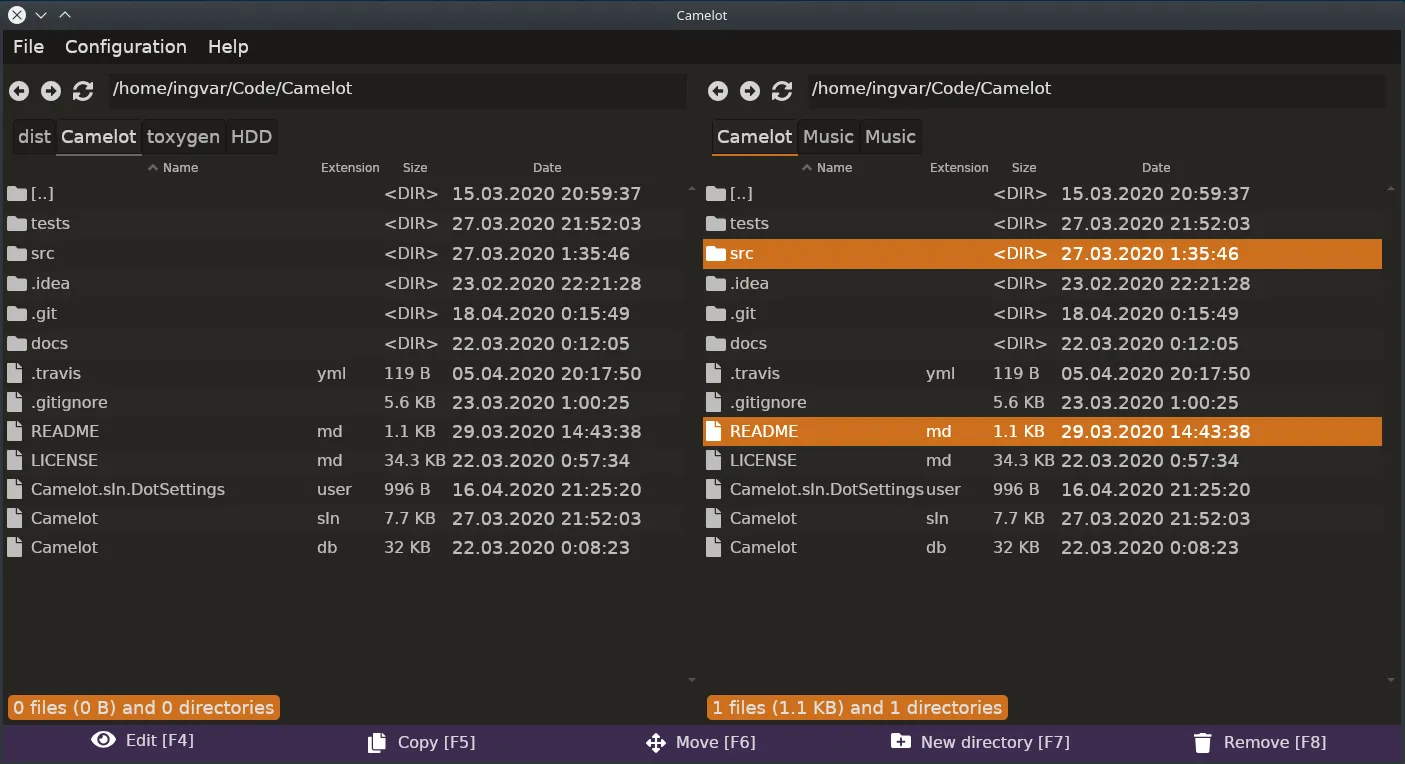Click the scrollbar arrow in the right pane

(1390, 186)
